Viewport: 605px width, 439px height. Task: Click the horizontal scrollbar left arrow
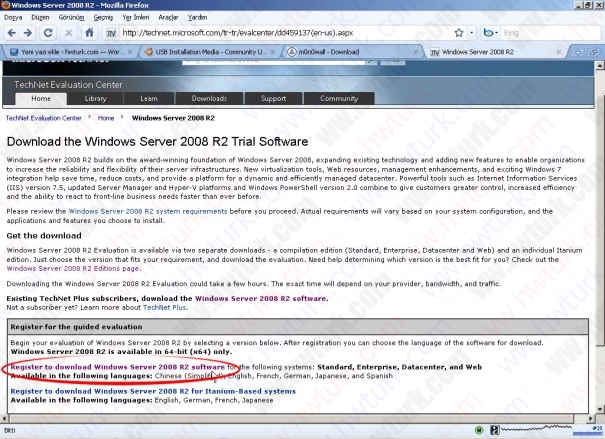coord(4,418)
